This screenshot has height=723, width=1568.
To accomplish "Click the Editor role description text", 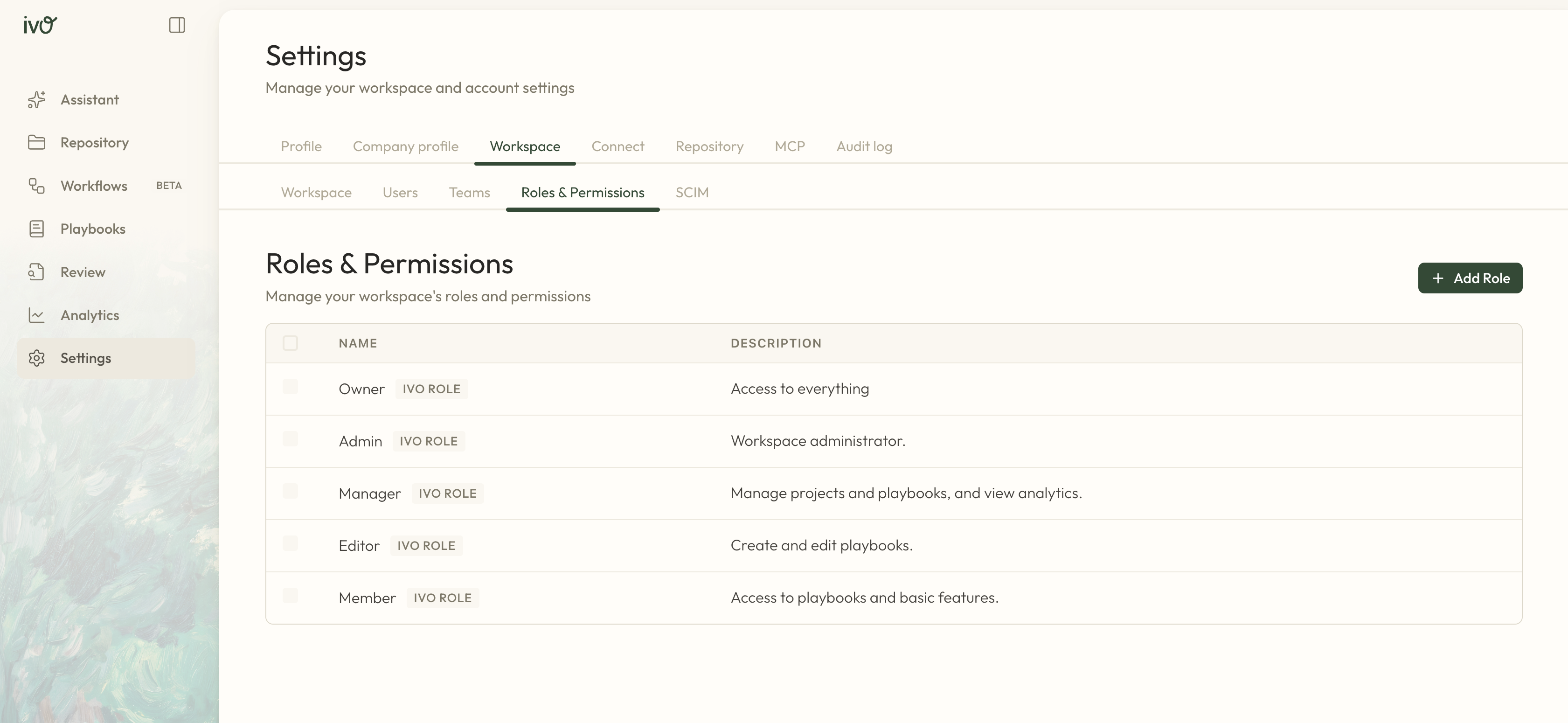I will 821,545.
